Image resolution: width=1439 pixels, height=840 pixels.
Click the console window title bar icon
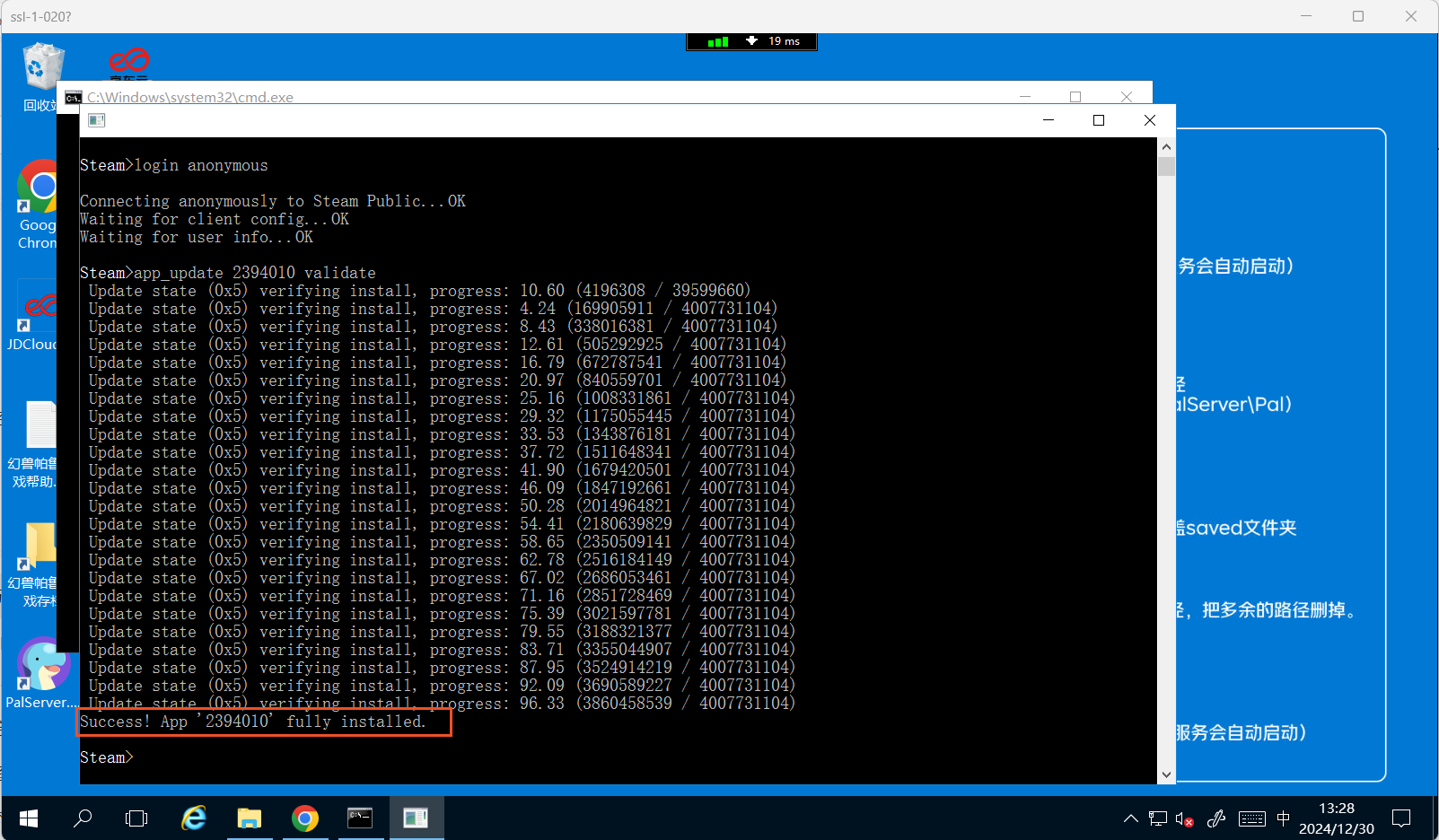coord(97,120)
